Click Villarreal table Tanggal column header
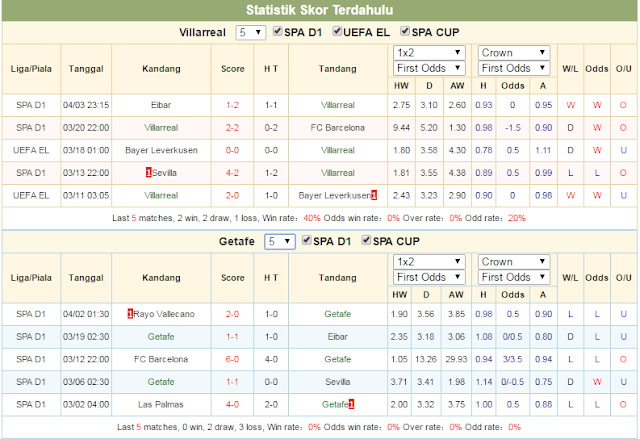This screenshot has height=439, width=640. (86, 69)
